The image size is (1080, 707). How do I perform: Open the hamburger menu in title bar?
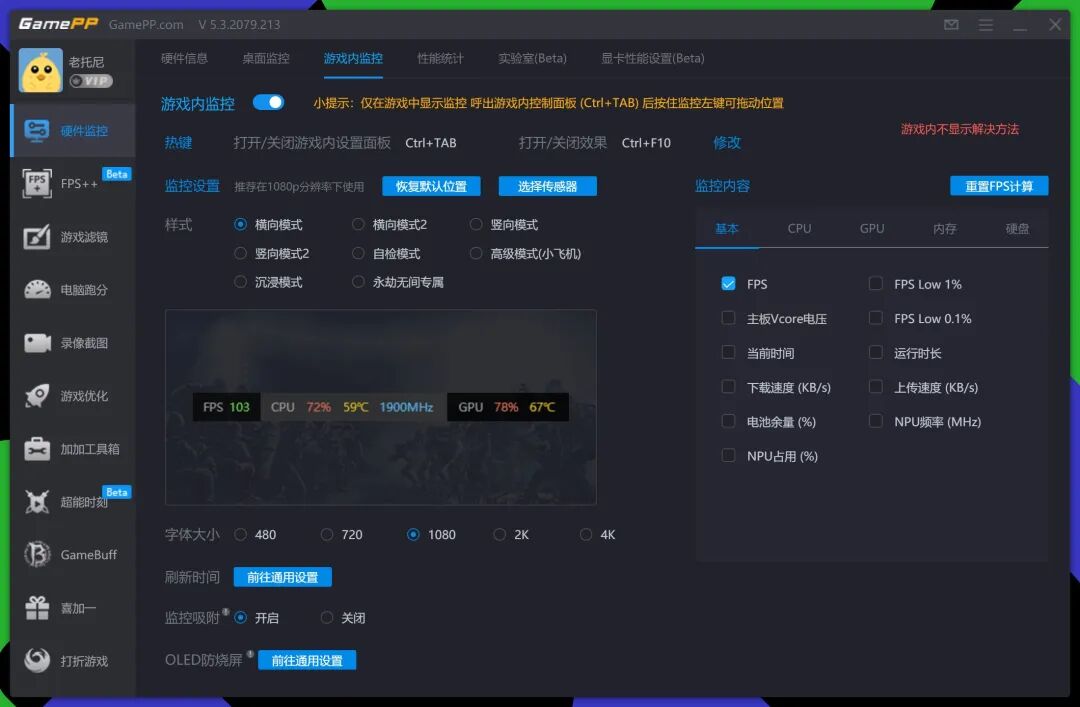(x=986, y=25)
